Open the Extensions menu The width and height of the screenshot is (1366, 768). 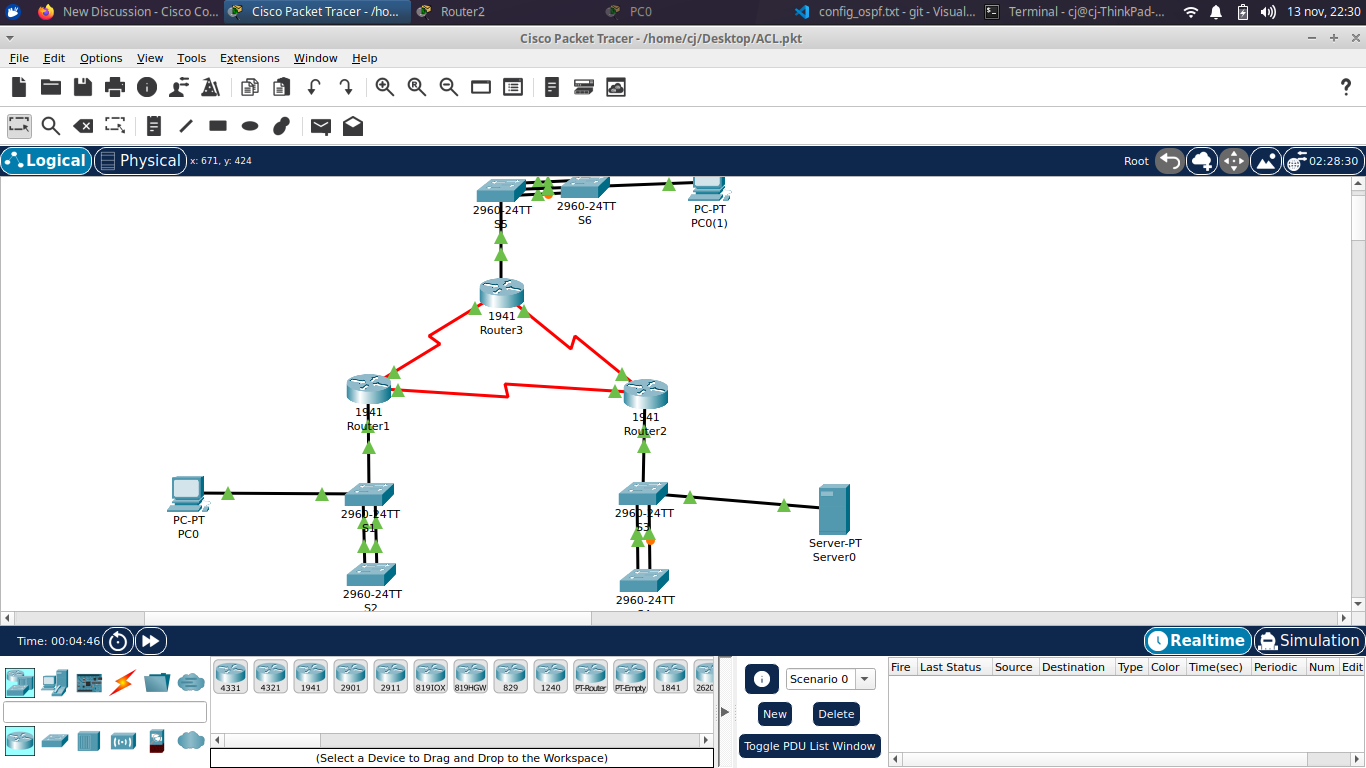tap(249, 58)
